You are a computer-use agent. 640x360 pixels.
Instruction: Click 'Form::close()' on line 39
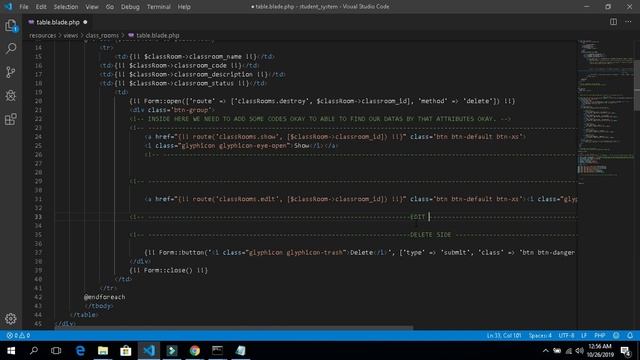coord(168,270)
